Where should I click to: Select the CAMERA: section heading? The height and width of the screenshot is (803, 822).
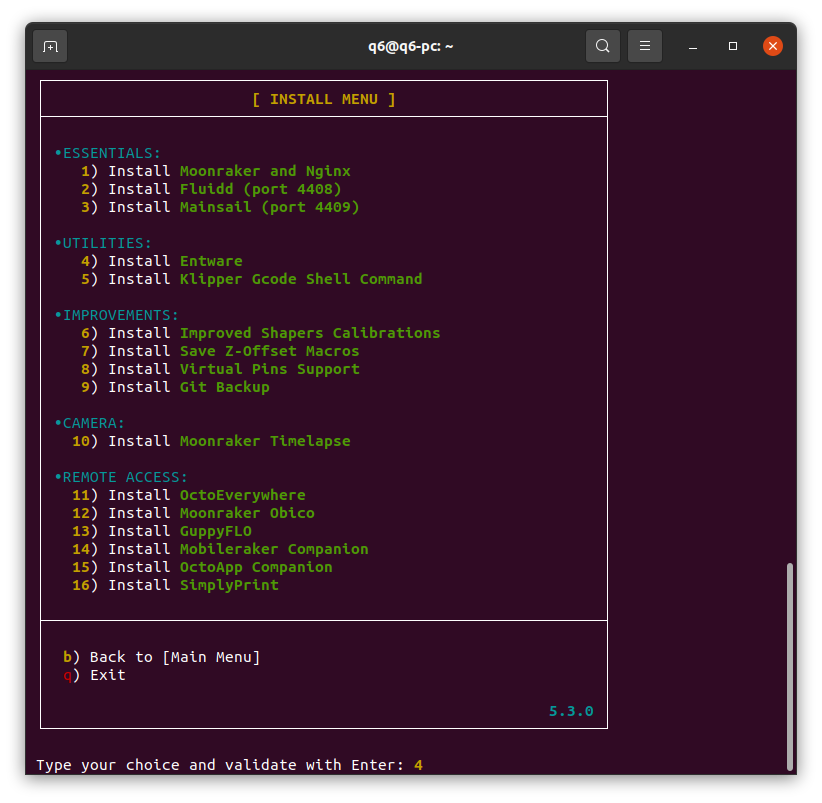coord(90,423)
